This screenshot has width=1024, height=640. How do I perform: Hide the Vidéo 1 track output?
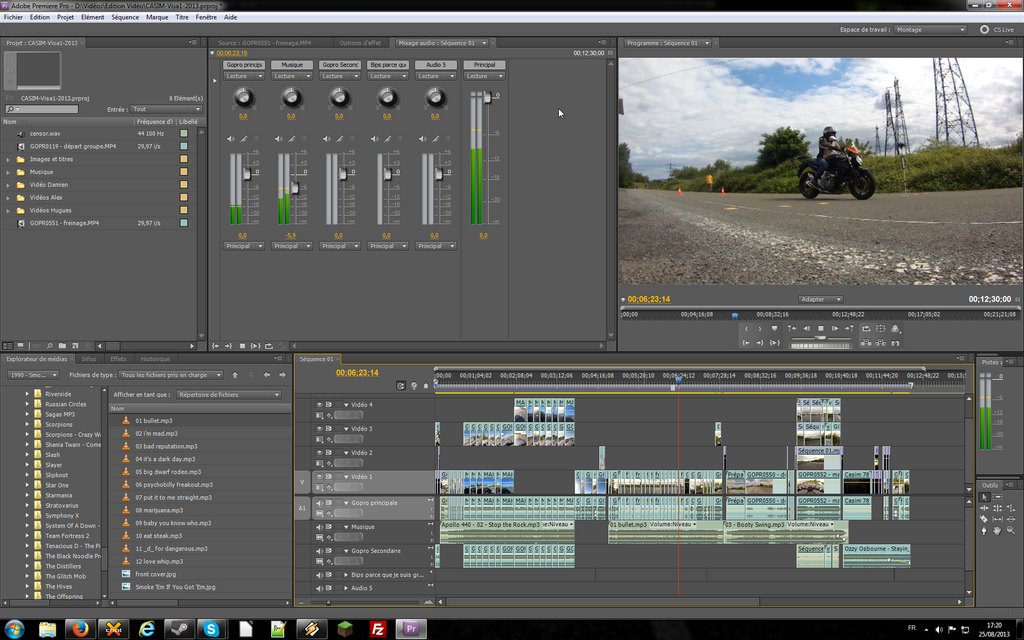coord(319,477)
